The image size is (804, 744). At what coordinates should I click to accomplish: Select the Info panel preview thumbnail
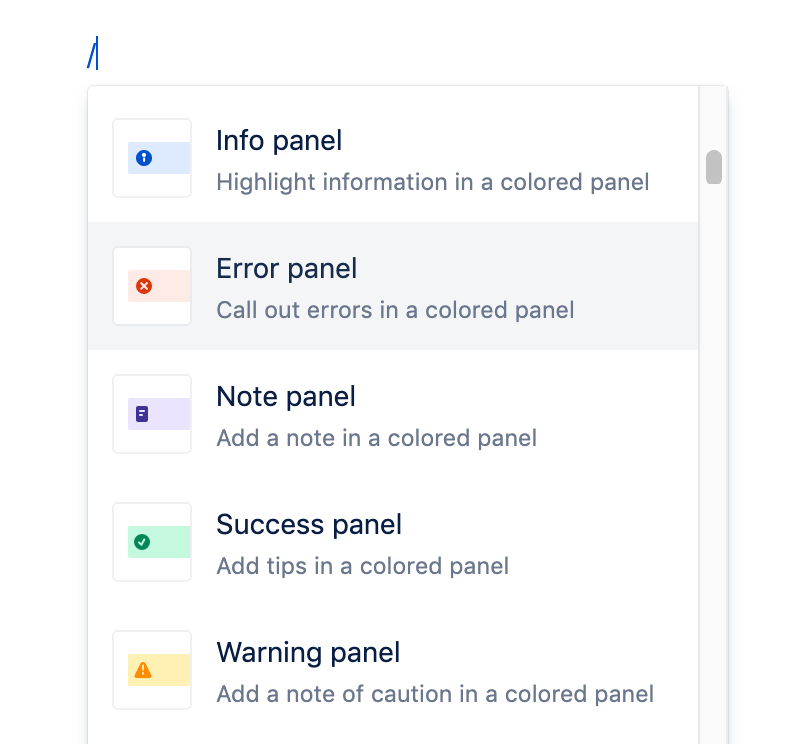152,158
